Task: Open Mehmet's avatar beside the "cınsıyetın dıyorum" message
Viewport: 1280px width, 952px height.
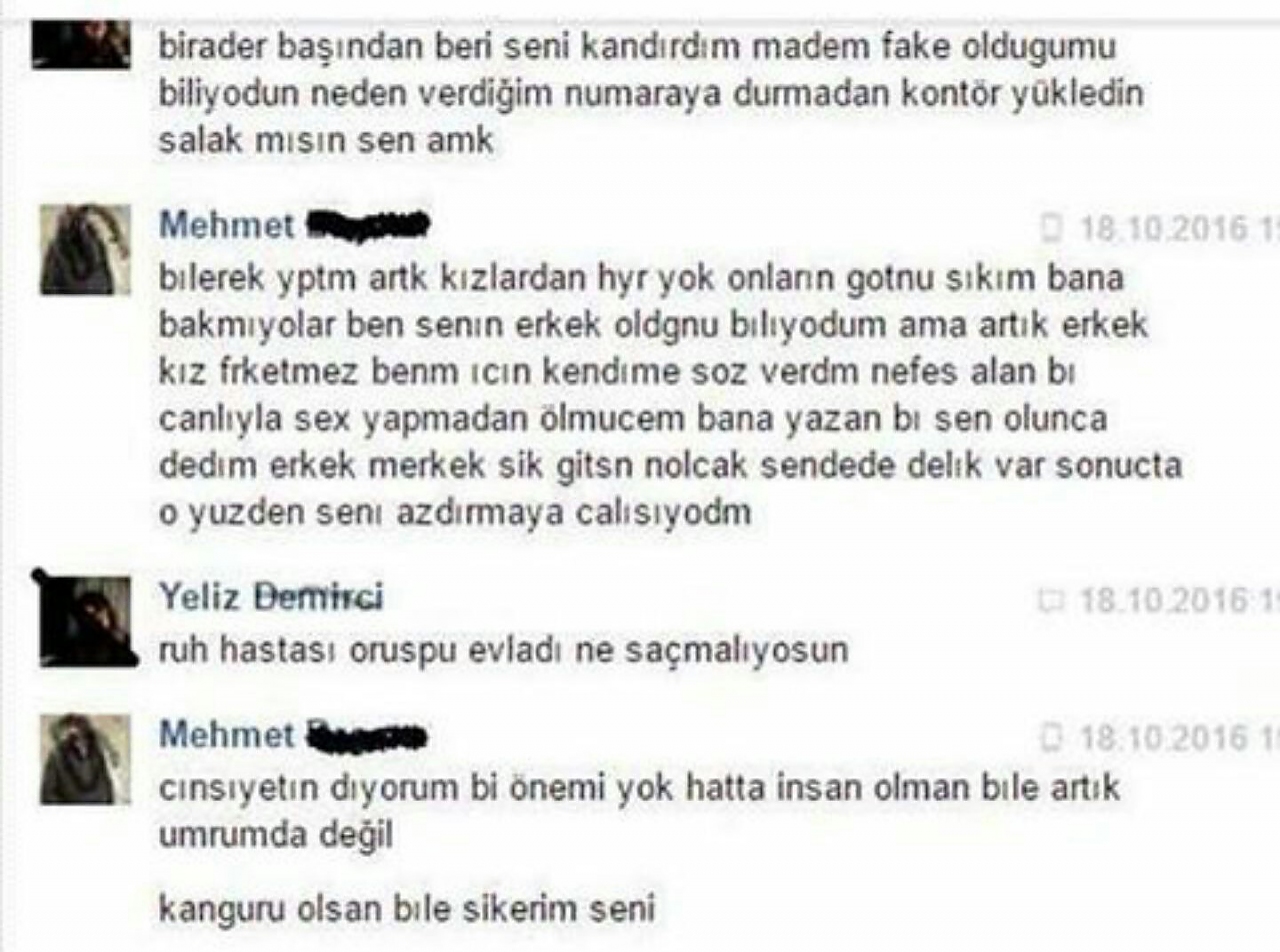Action: tap(85, 759)
